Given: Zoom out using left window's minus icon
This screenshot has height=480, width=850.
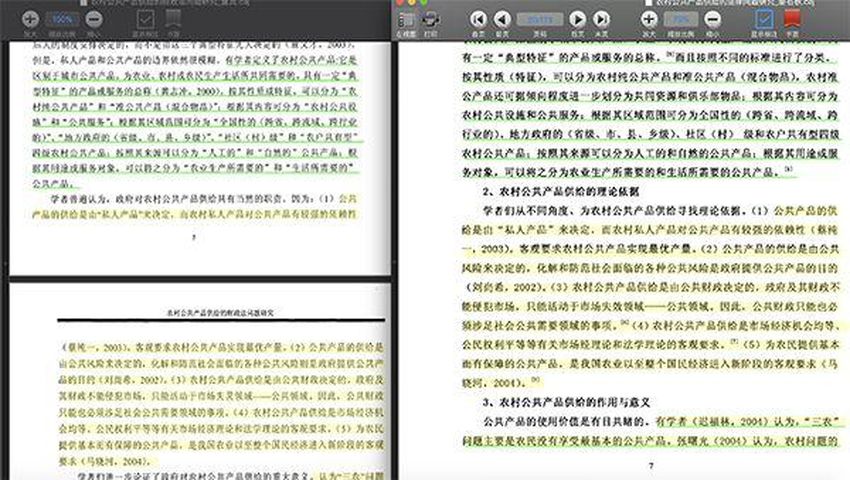Looking at the screenshot, I should click(x=94, y=19).
